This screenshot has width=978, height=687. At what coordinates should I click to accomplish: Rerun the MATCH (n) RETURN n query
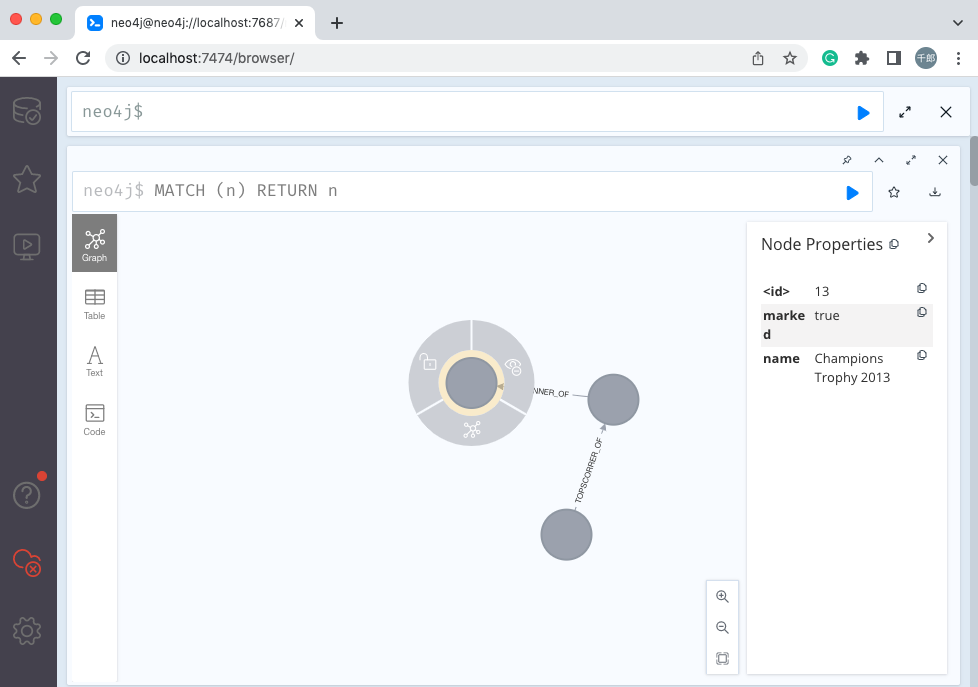point(852,192)
